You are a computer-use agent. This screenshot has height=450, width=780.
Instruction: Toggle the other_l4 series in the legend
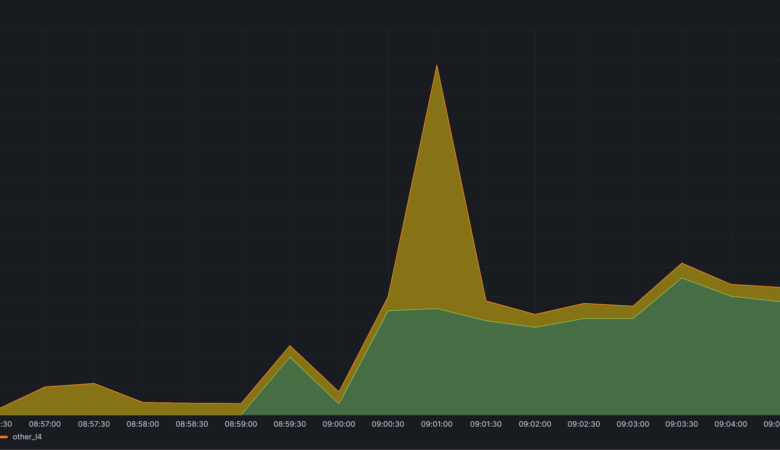coord(27,437)
